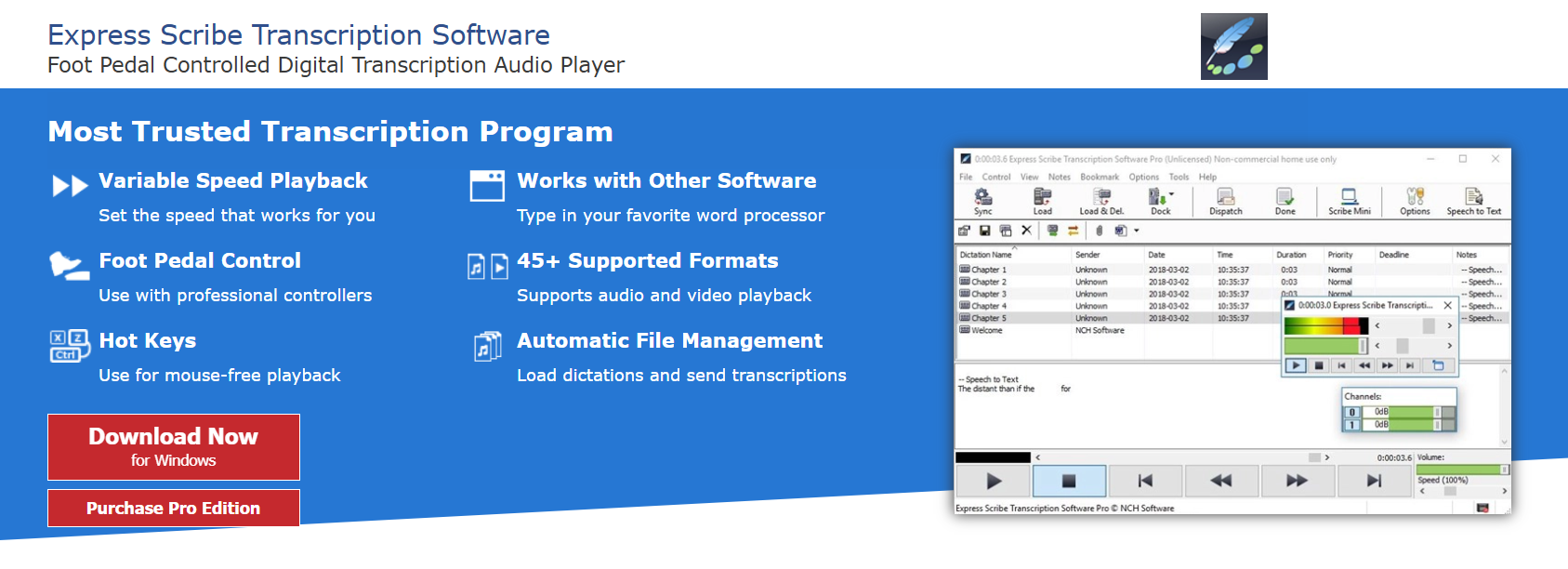Stop playback with the large Stop button
This screenshot has height=569, width=1568.
click(1069, 481)
